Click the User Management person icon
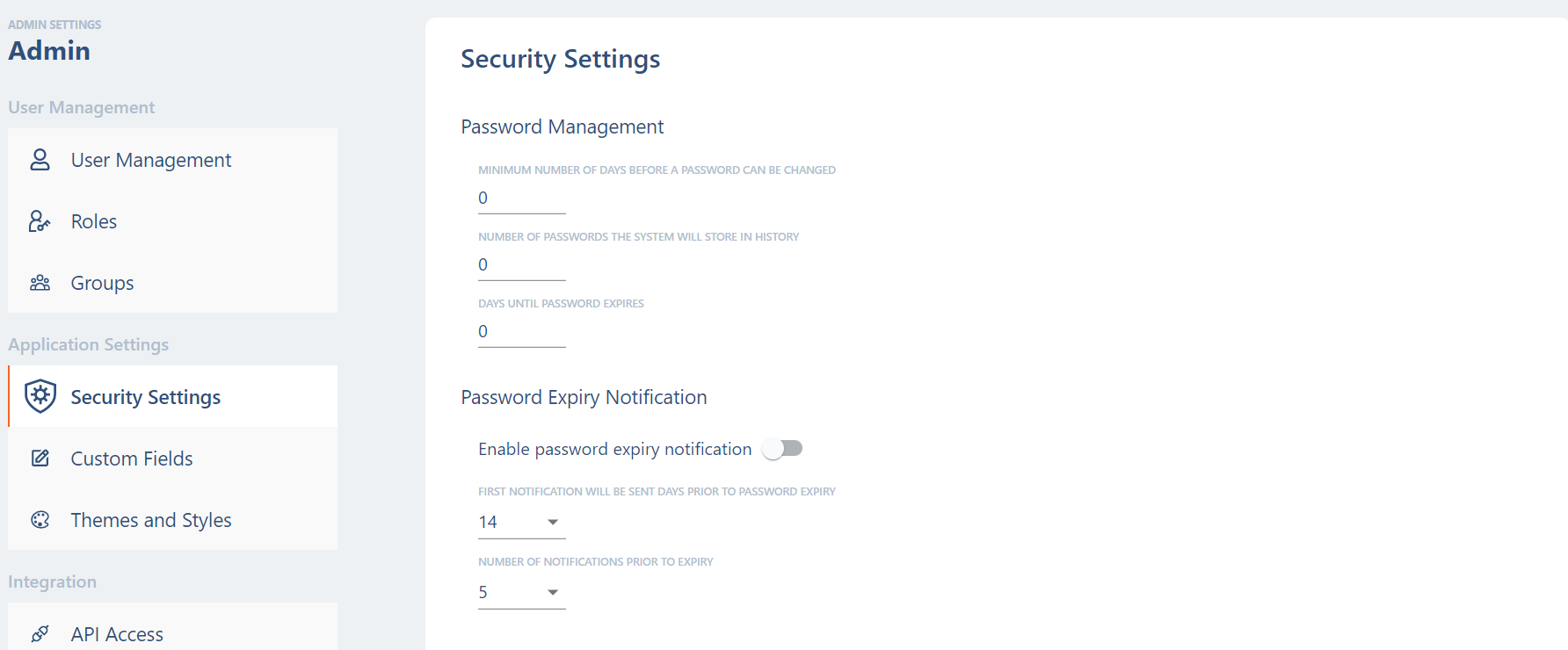The height and width of the screenshot is (650, 1568). pyautogui.click(x=40, y=160)
